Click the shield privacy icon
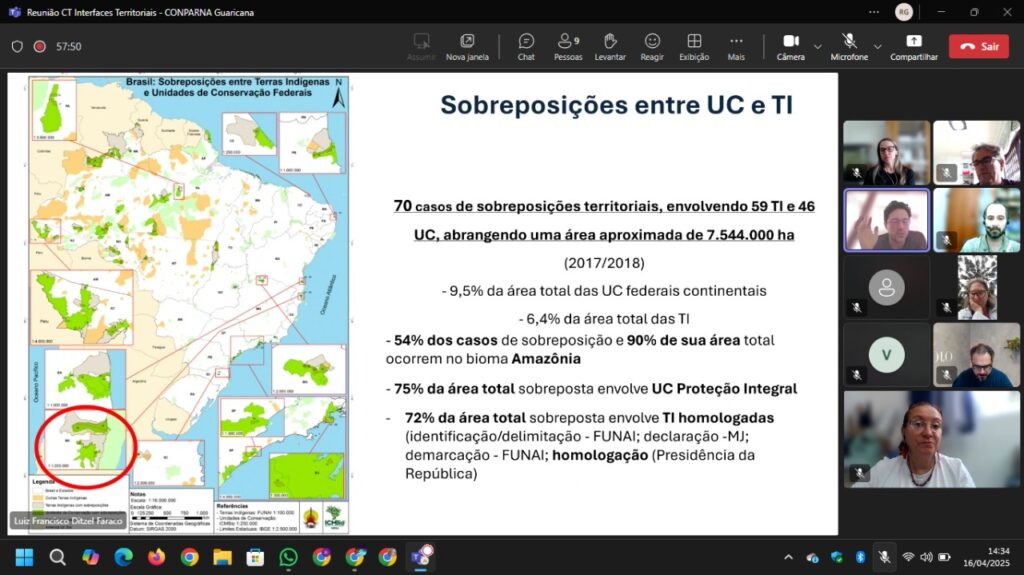The image size is (1024, 575). tap(18, 46)
